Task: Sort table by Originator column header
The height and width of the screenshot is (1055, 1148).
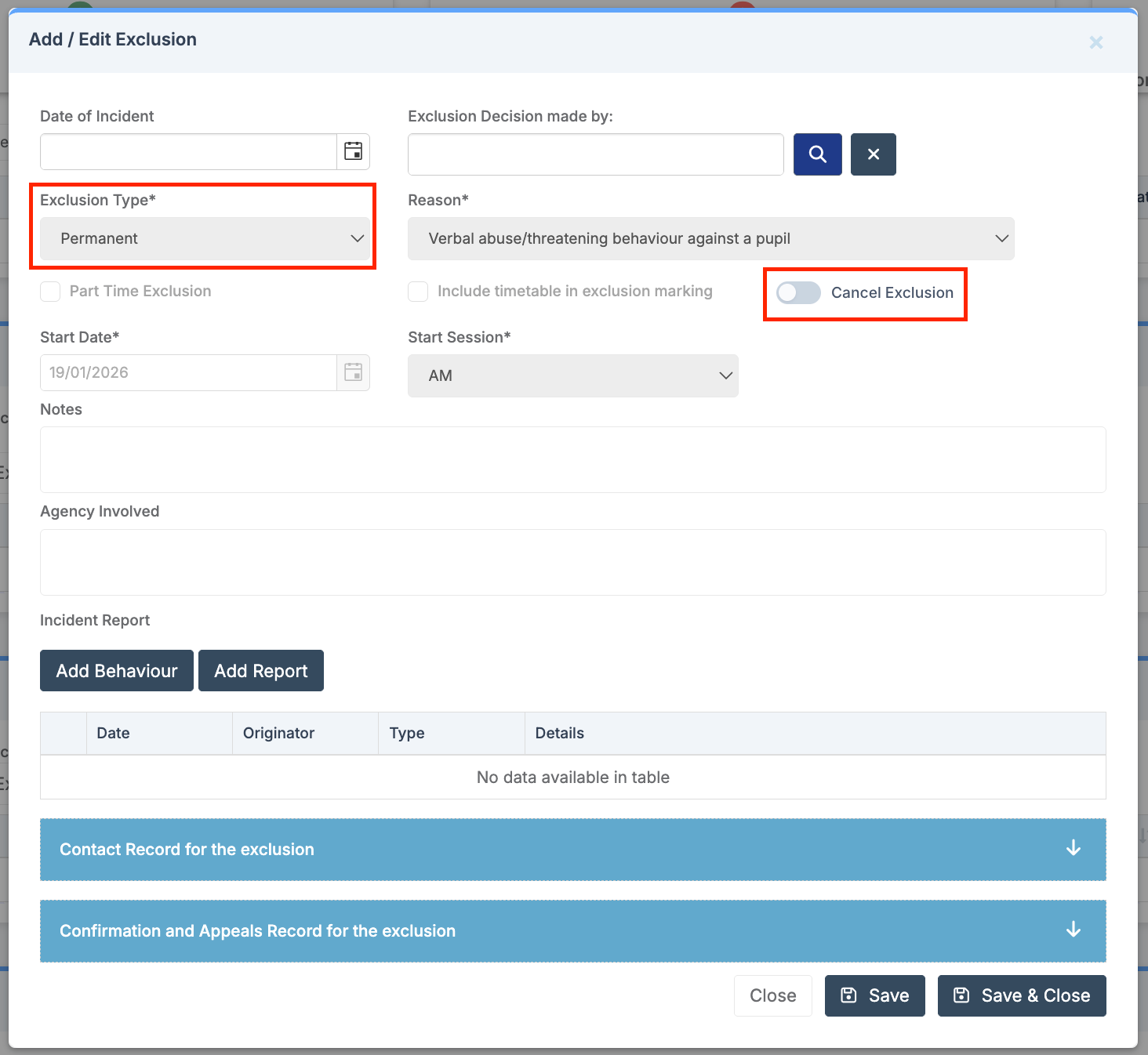Action: tap(278, 733)
